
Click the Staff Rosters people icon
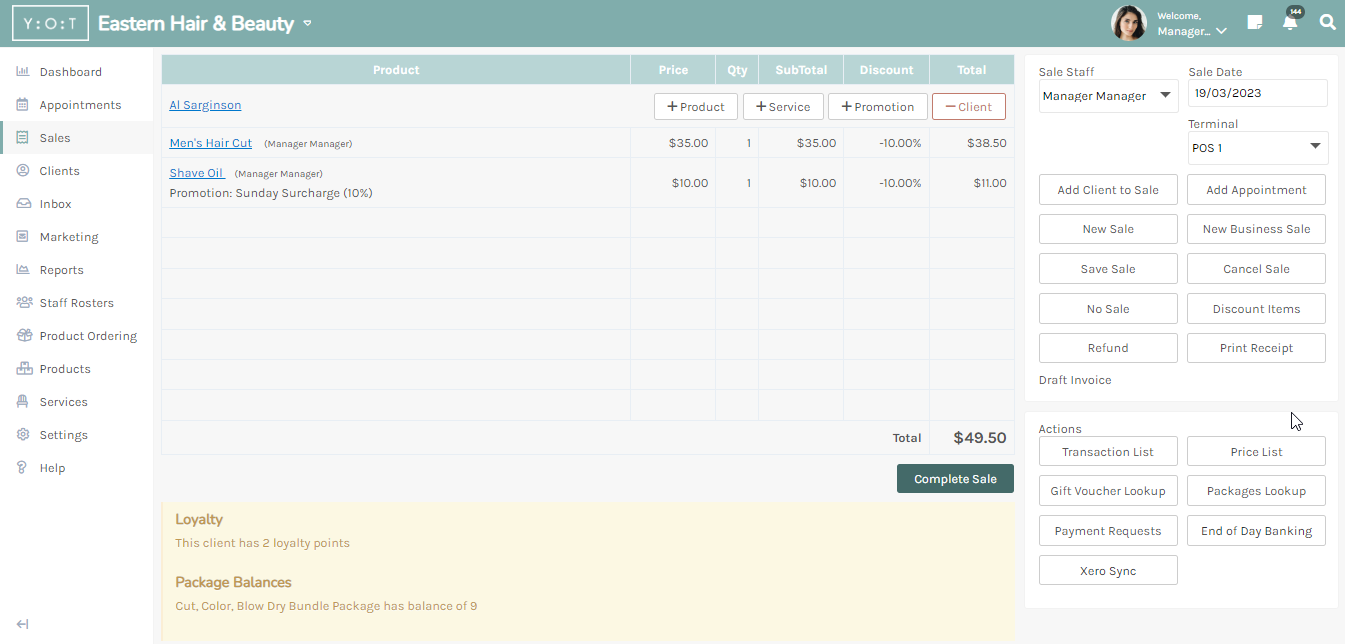pyautogui.click(x=23, y=303)
